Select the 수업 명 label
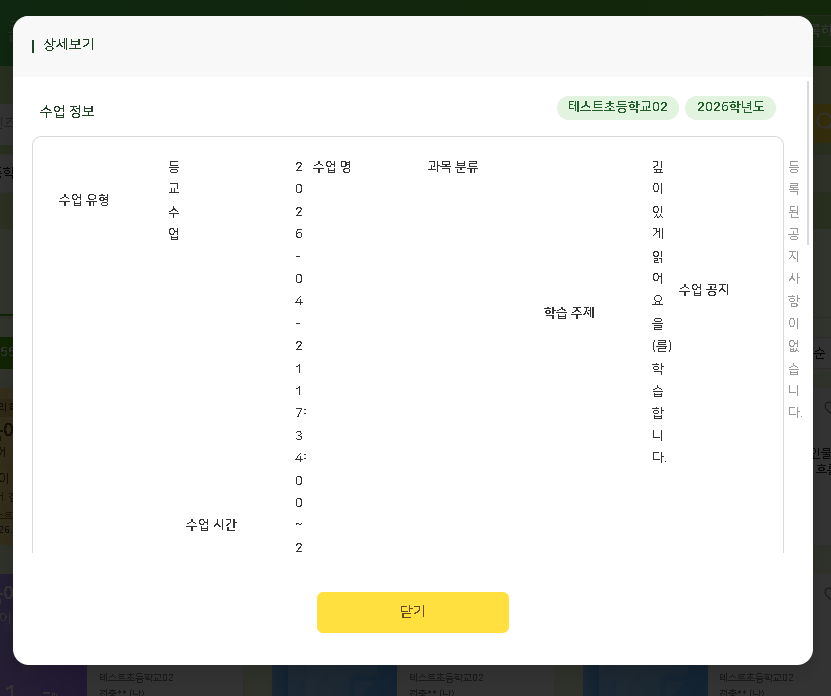Viewport: 831px width, 696px height. 332,167
